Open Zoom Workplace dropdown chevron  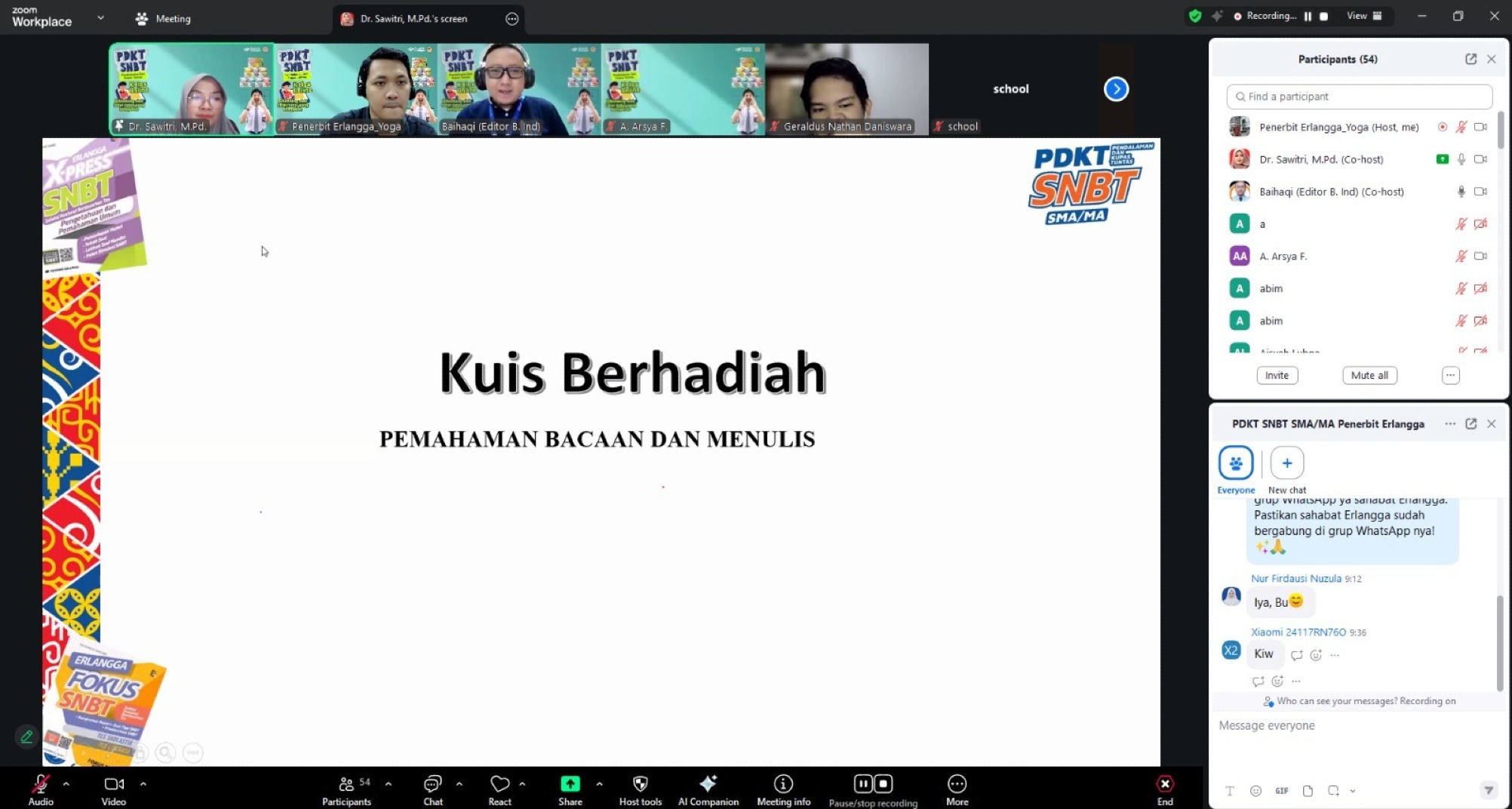(x=100, y=17)
